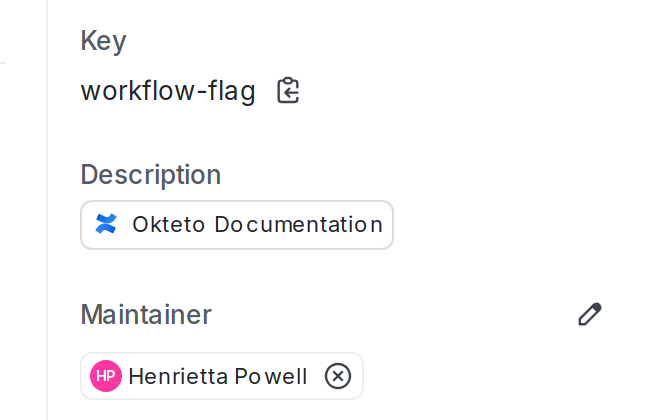The width and height of the screenshot is (646, 420).
Task: Click the clipboard icon beside workflow-flag
Action: pyautogui.click(x=288, y=91)
